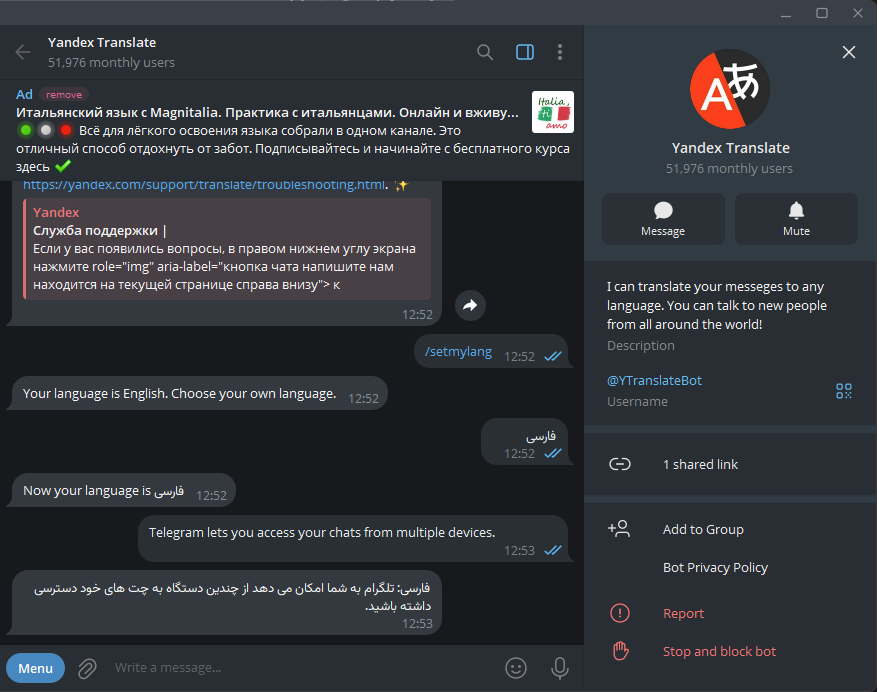Click the back arrow in chat header
The width and height of the screenshot is (879, 692).
click(x=23, y=52)
